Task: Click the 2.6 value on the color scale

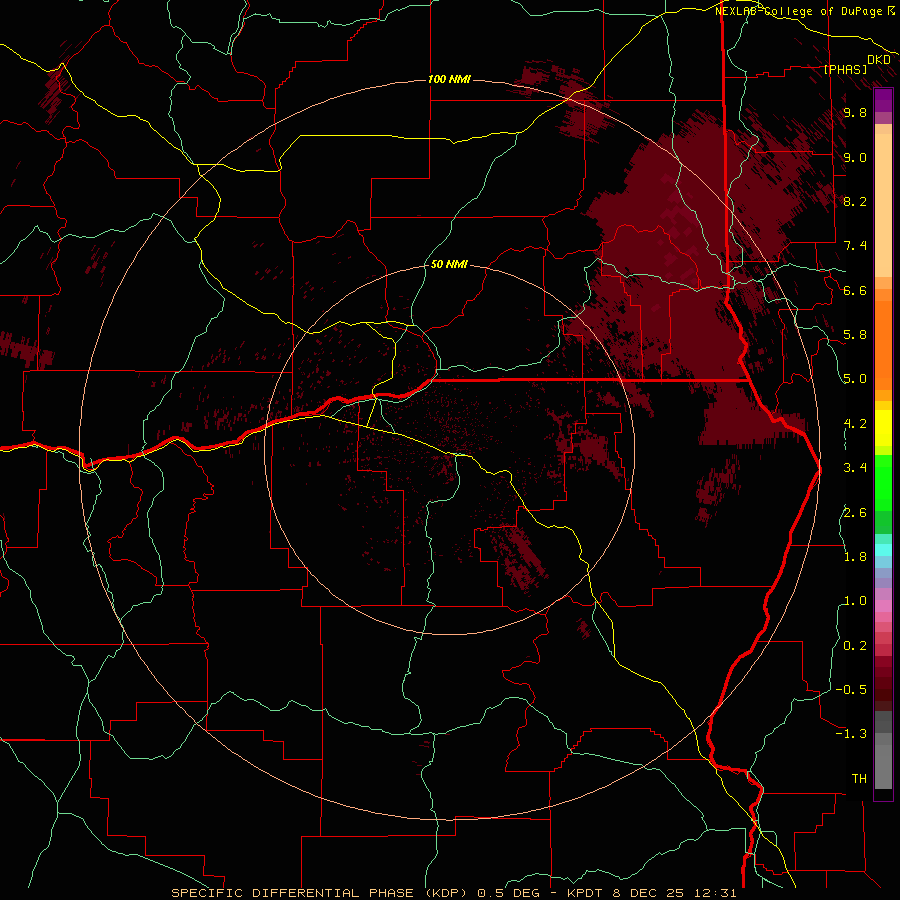Action: point(855,513)
